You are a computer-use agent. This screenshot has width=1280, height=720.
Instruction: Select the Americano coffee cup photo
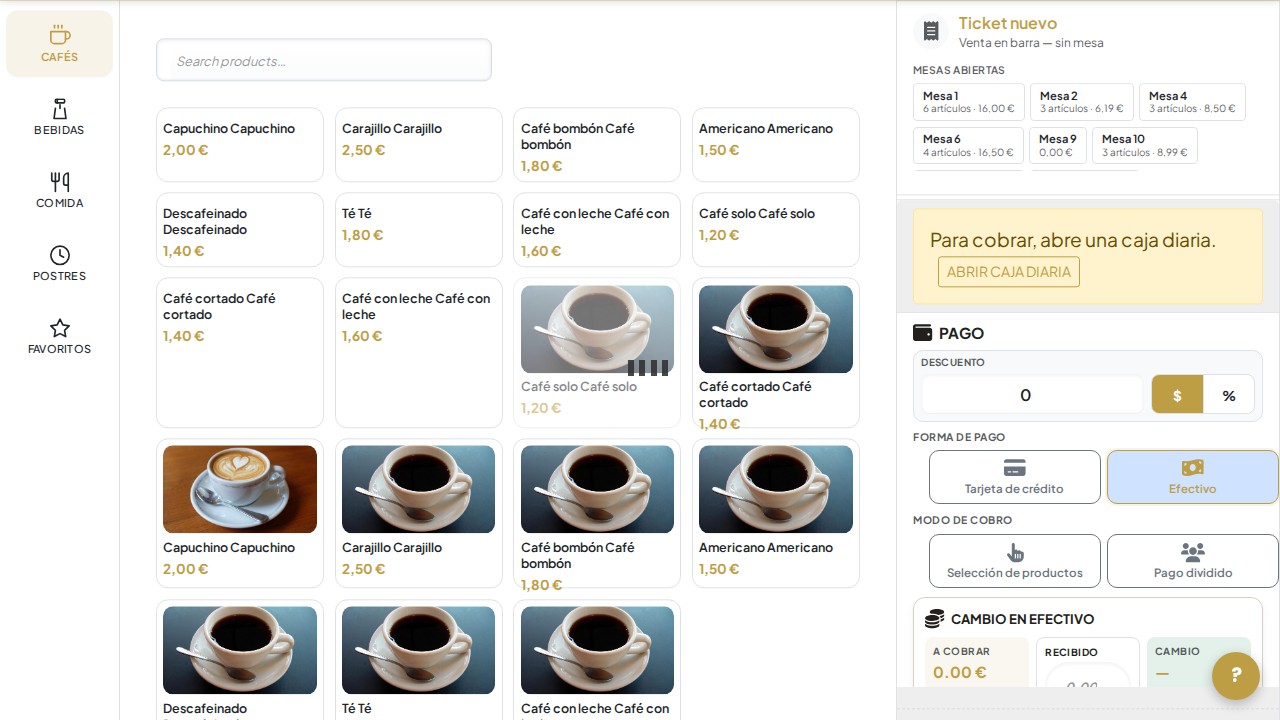pyautogui.click(x=776, y=489)
